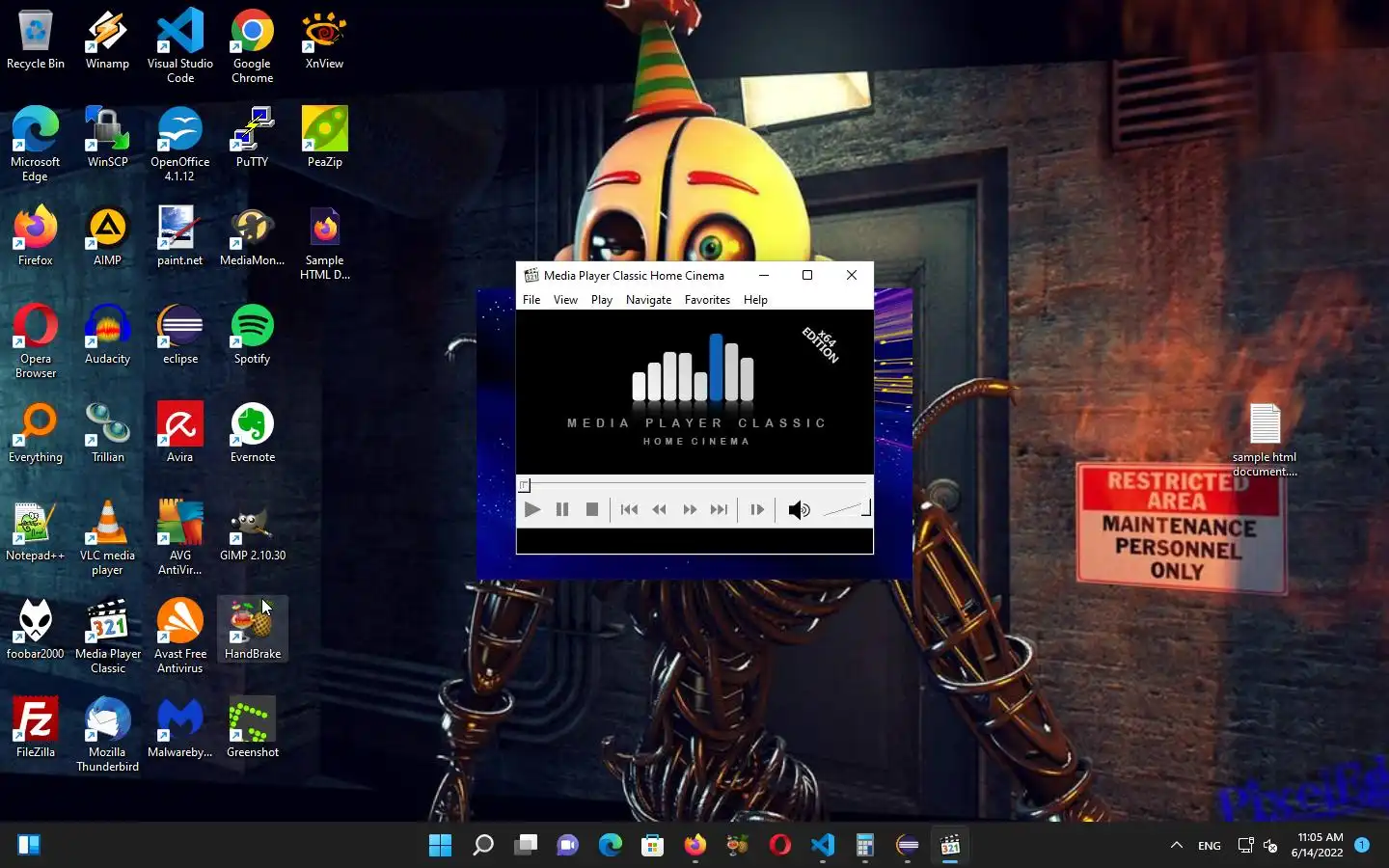The height and width of the screenshot is (868, 1389).
Task: Select the Firefox desktop icon
Action: (x=36, y=236)
